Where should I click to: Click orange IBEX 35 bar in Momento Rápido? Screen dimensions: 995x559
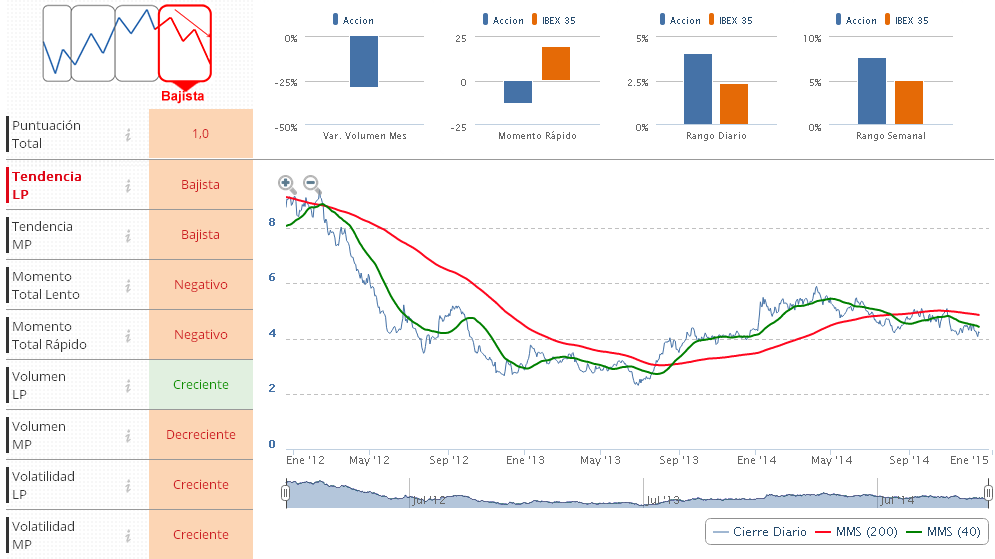pyautogui.click(x=556, y=63)
